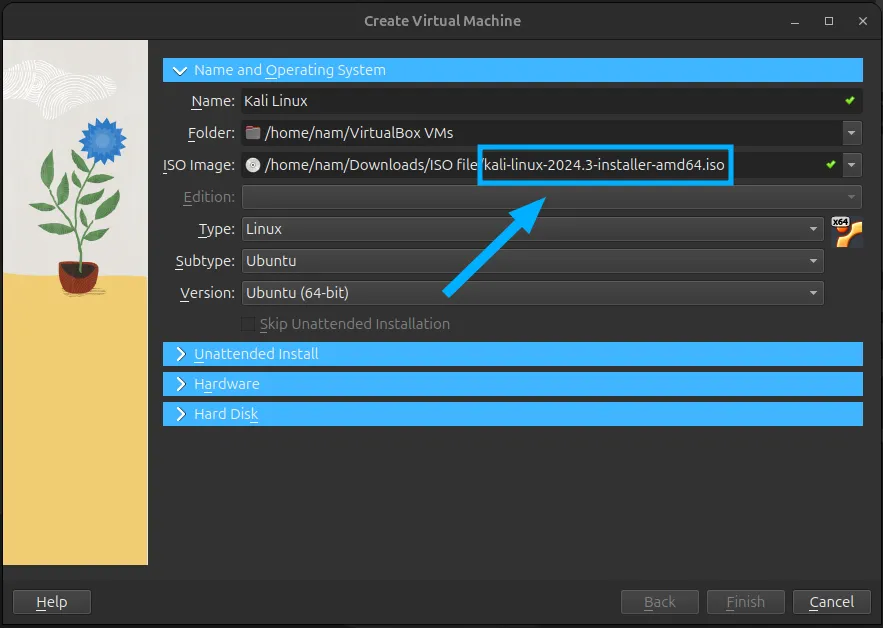
Task: Click the chevron icon beside Hard Disk
Action: pyautogui.click(x=180, y=414)
